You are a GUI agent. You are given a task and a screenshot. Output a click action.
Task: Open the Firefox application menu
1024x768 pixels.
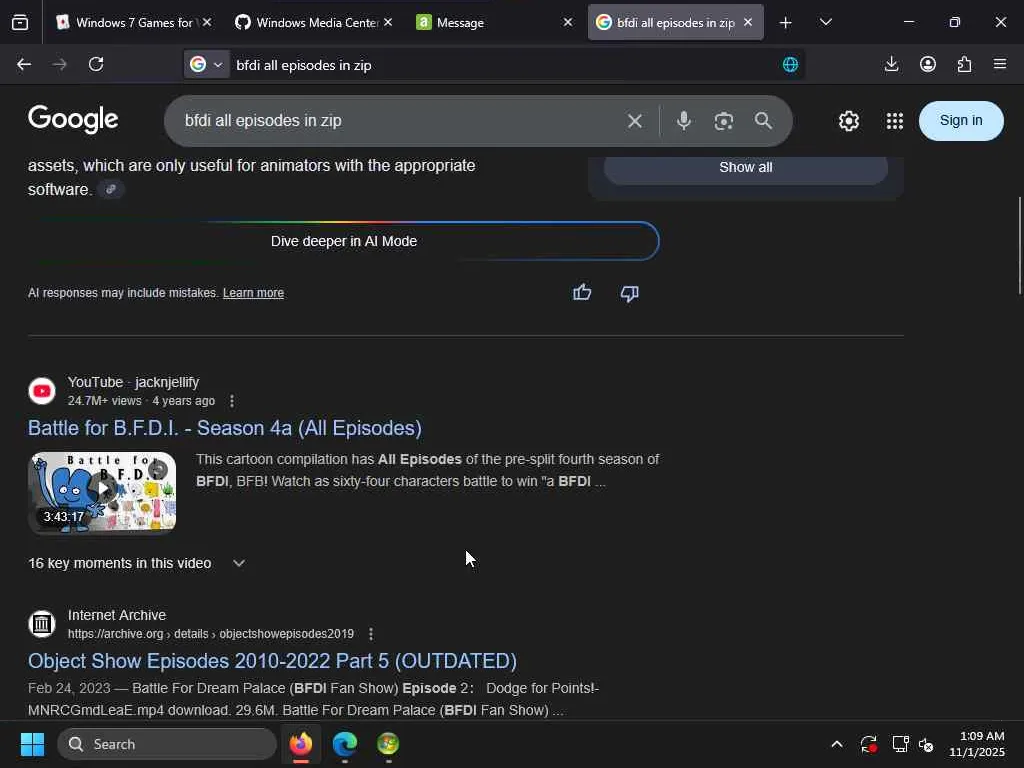click(1000, 64)
